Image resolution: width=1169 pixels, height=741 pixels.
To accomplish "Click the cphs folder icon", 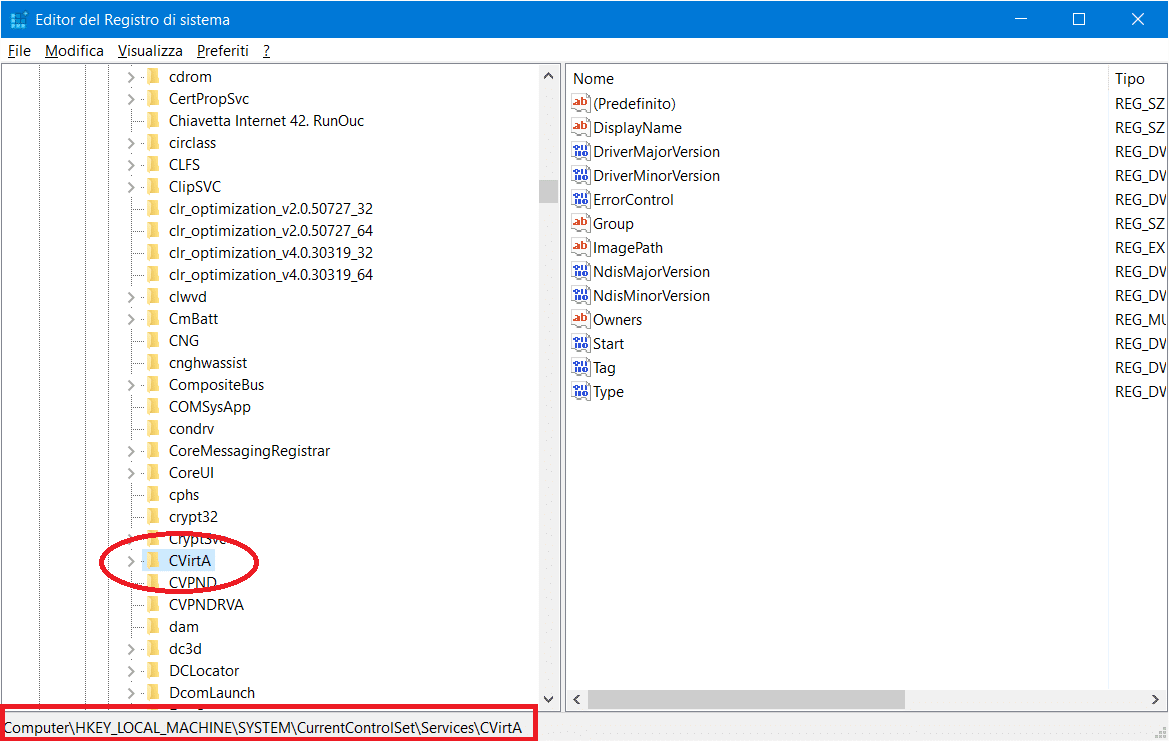I will click(153, 495).
